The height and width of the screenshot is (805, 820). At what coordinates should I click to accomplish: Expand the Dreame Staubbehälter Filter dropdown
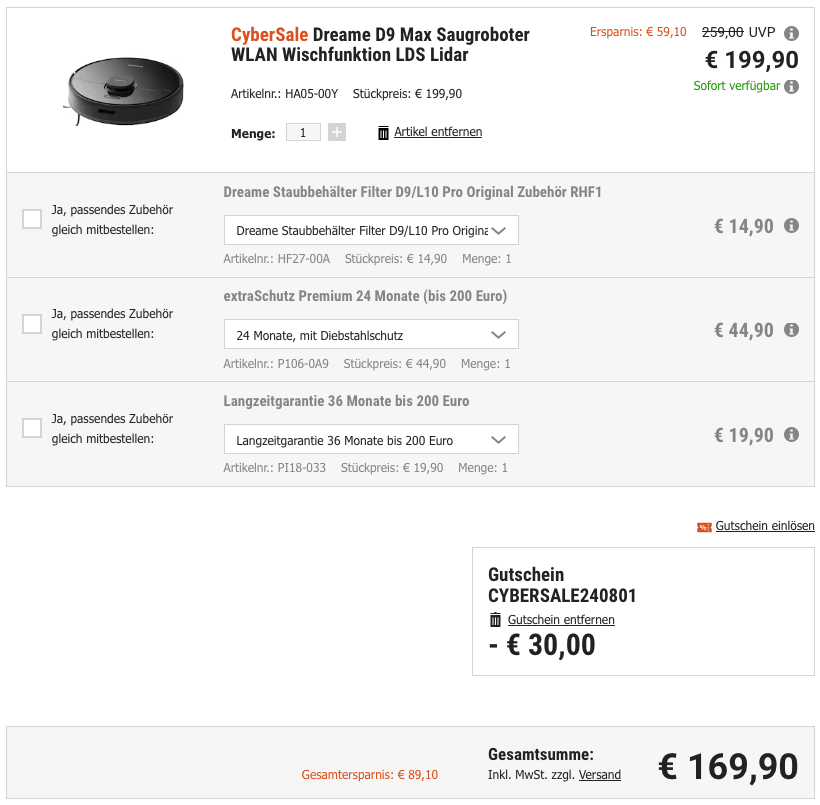371,230
